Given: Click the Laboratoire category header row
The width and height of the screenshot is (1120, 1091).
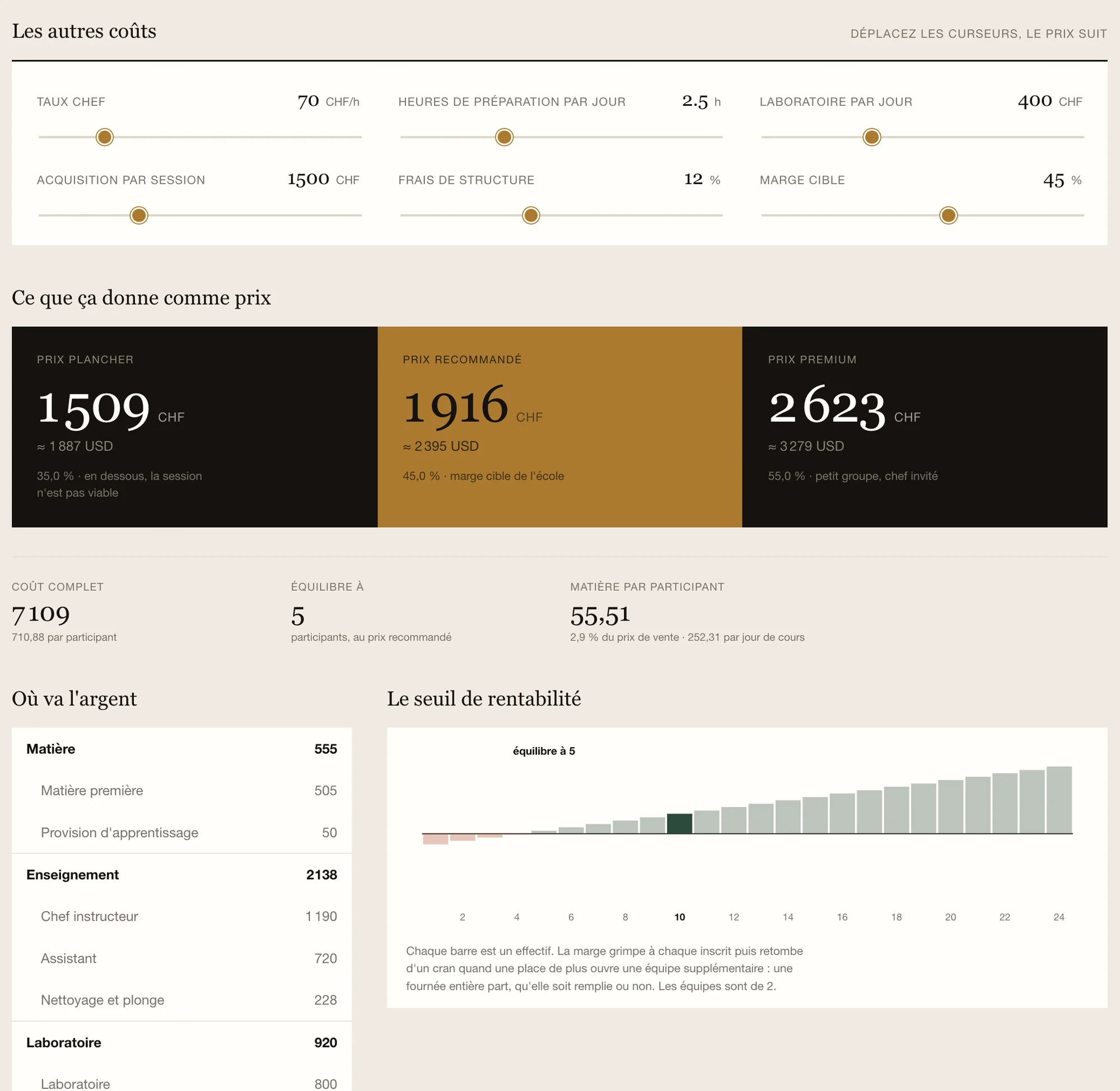Looking at the screenshot, I should 181,1042.
